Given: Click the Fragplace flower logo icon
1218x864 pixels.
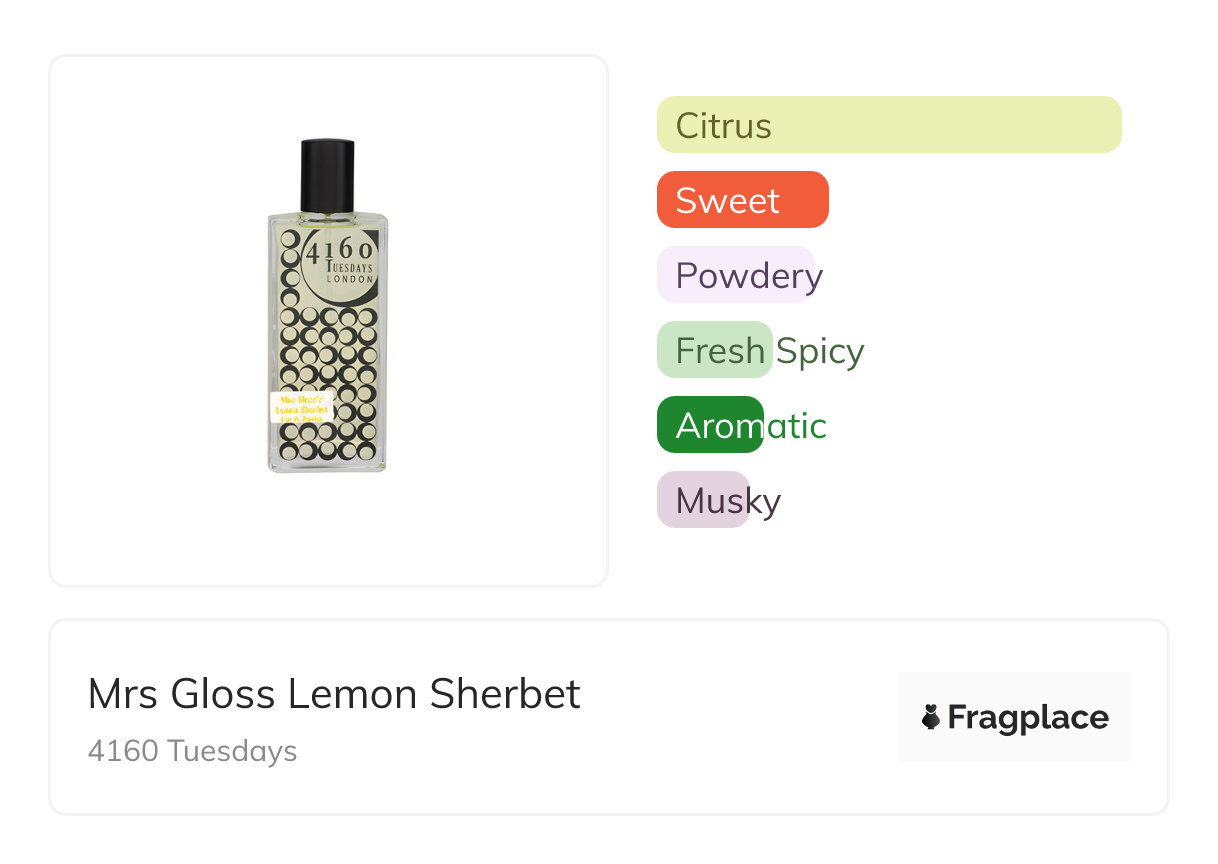Looking at the screenshot, I should tap(931, 717).
